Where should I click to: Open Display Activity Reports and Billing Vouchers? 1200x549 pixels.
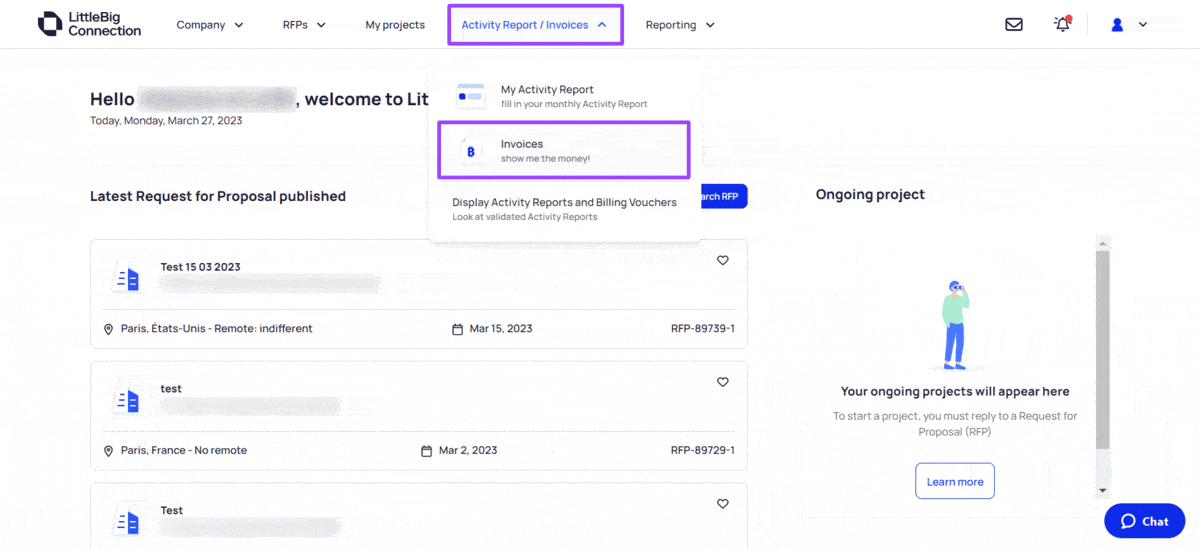pyautogui.click(x=564, y=208)
